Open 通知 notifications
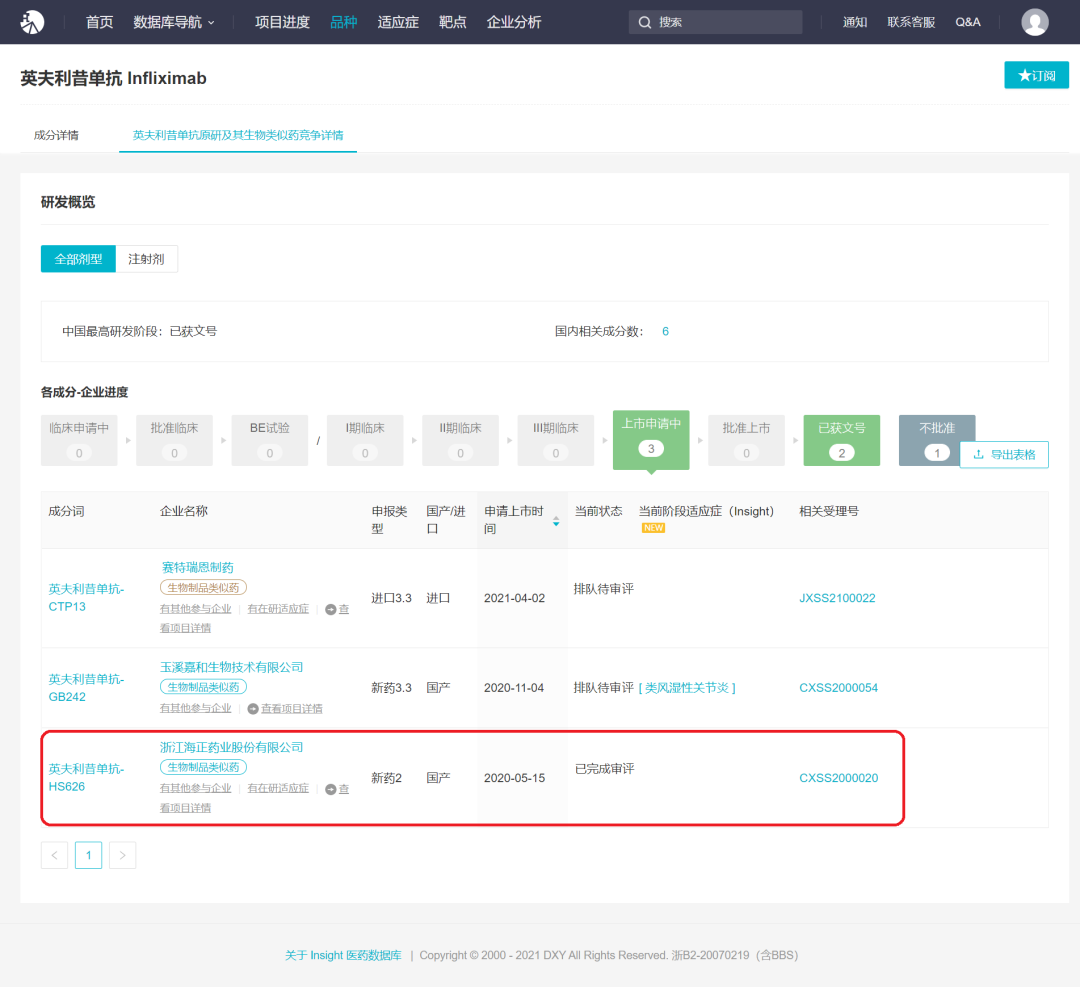The width and height of the screenshot is (1080, 987). [855, 22]
